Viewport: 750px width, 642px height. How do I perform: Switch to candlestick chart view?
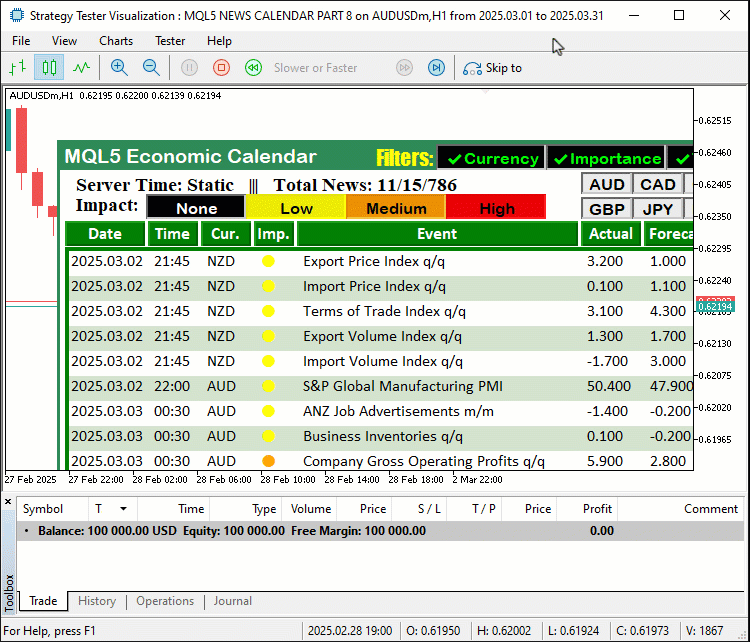pyautogui.click(x=49, y=67)
